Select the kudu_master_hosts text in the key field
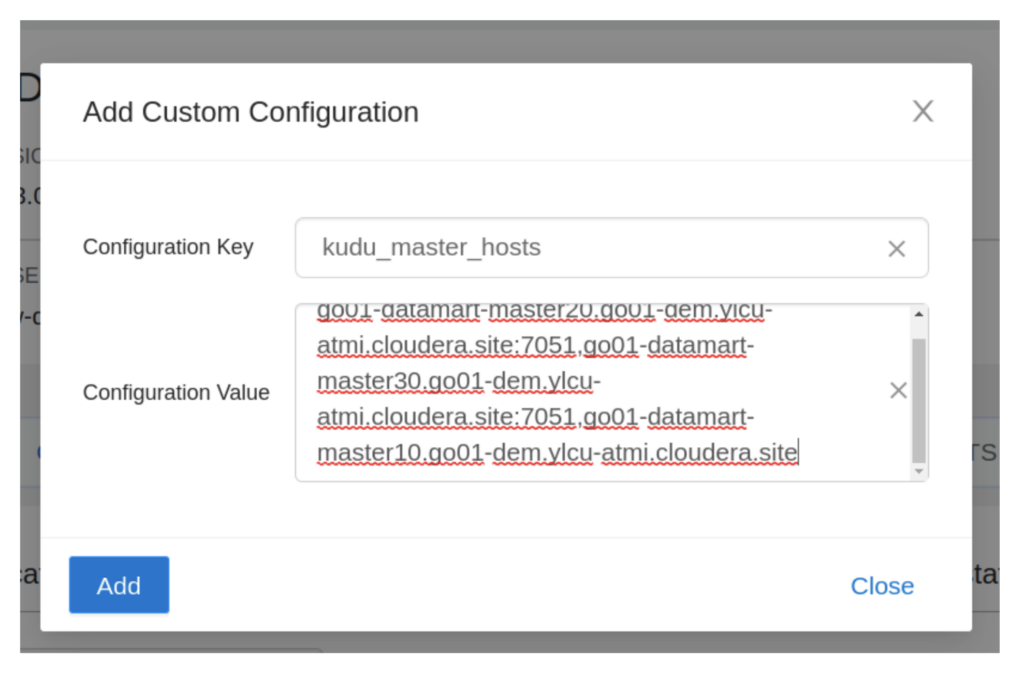Viewport: 1024px width, 673px height. click(x=431, y=247)
